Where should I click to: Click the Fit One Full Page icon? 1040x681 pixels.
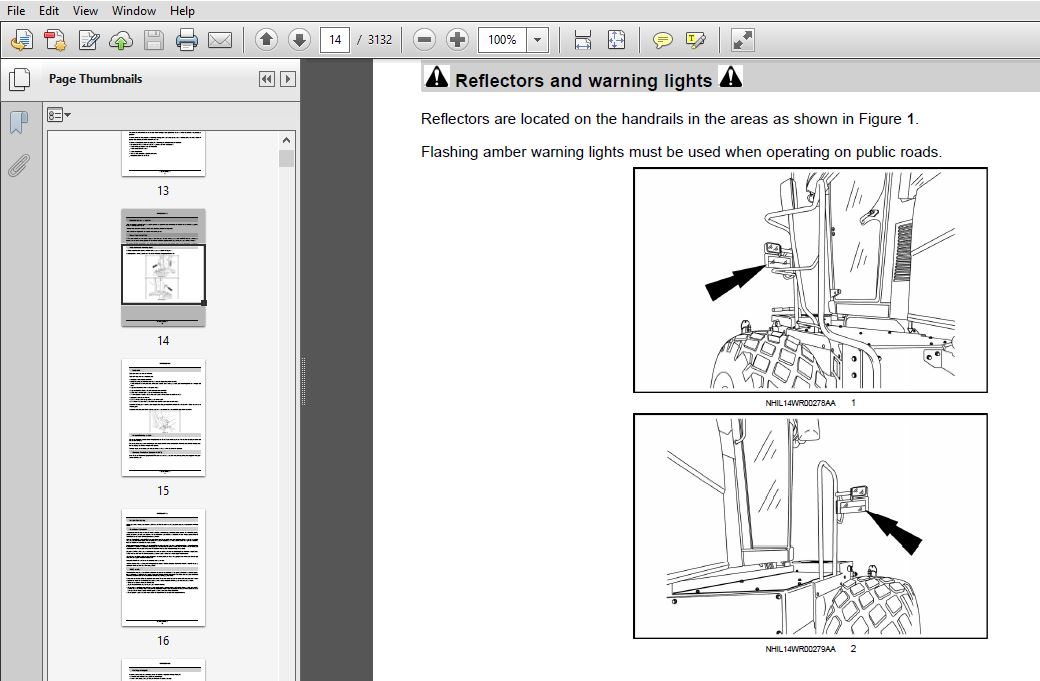[616, 40]
